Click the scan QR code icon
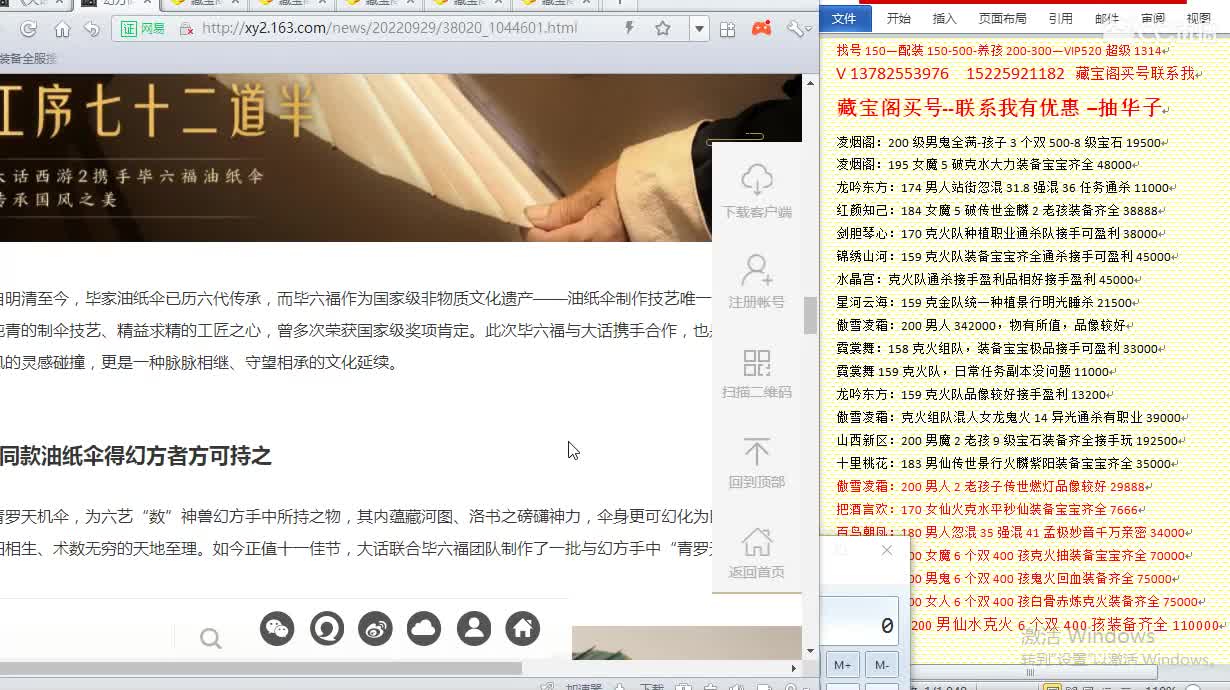The height and width of the screenshot is (690, 1230). tap(757, 361)
